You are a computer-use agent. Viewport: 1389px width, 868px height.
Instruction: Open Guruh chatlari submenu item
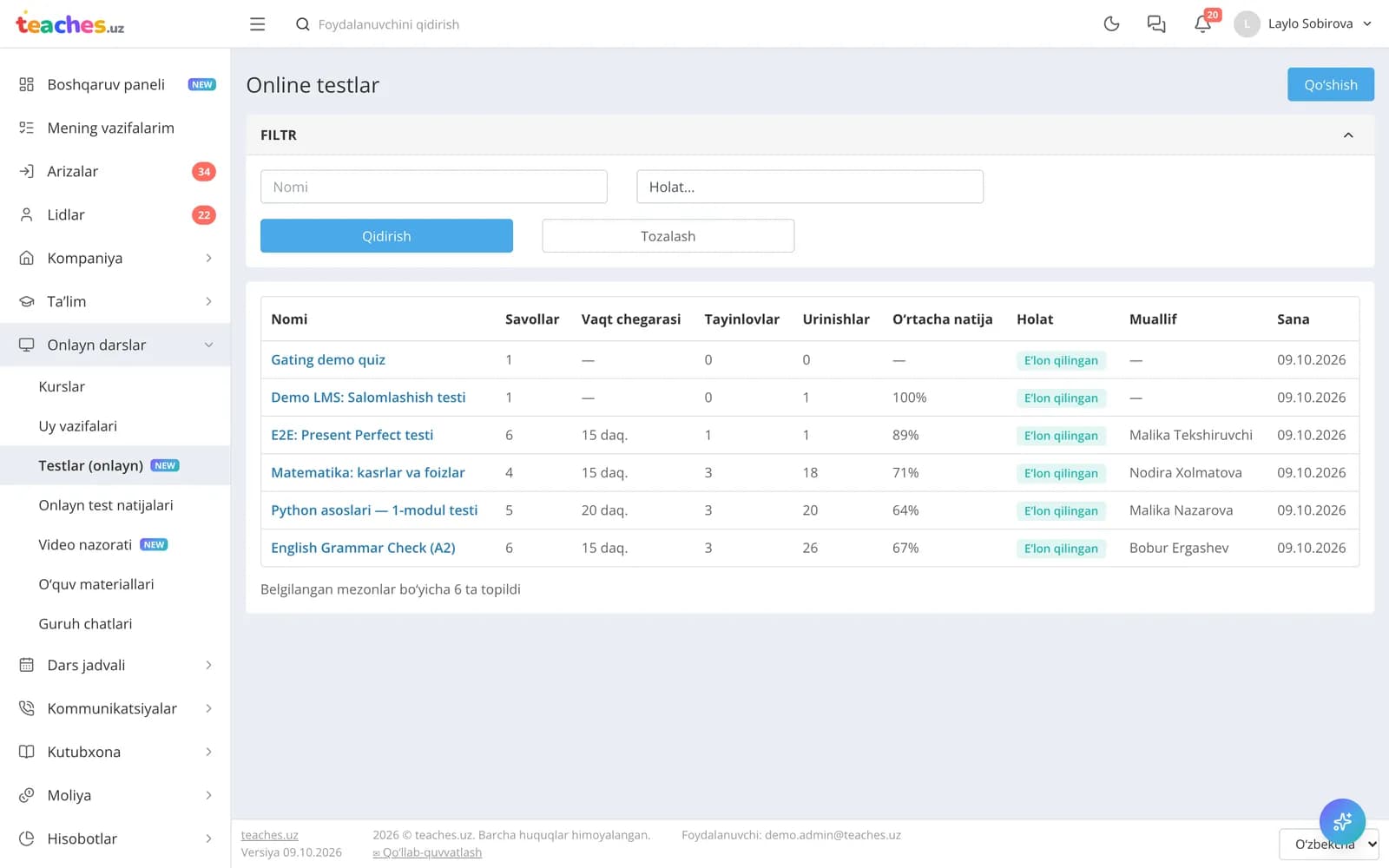point(85,623)
